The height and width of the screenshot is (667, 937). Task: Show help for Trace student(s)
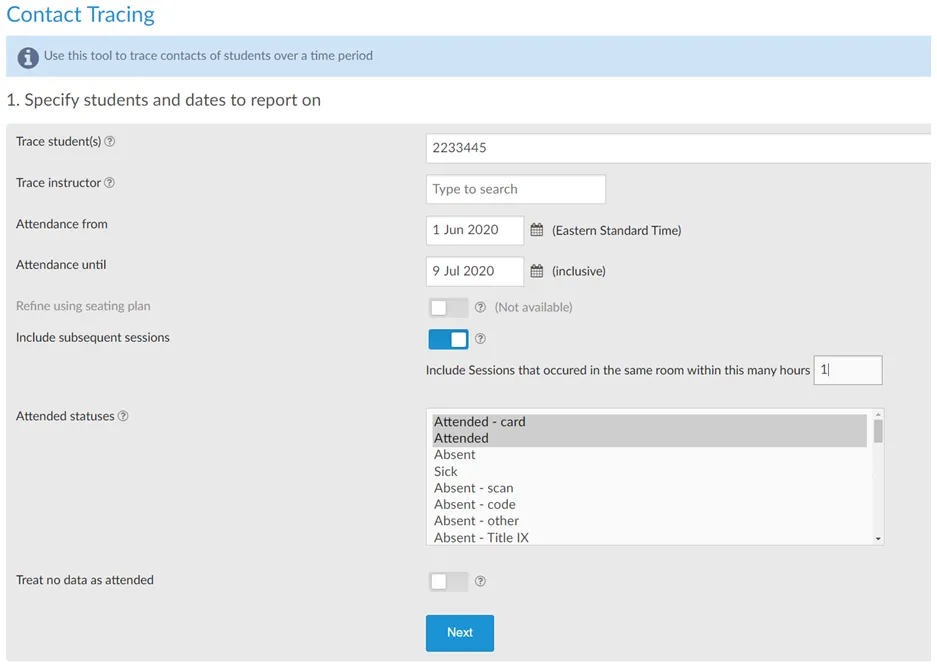109,142
